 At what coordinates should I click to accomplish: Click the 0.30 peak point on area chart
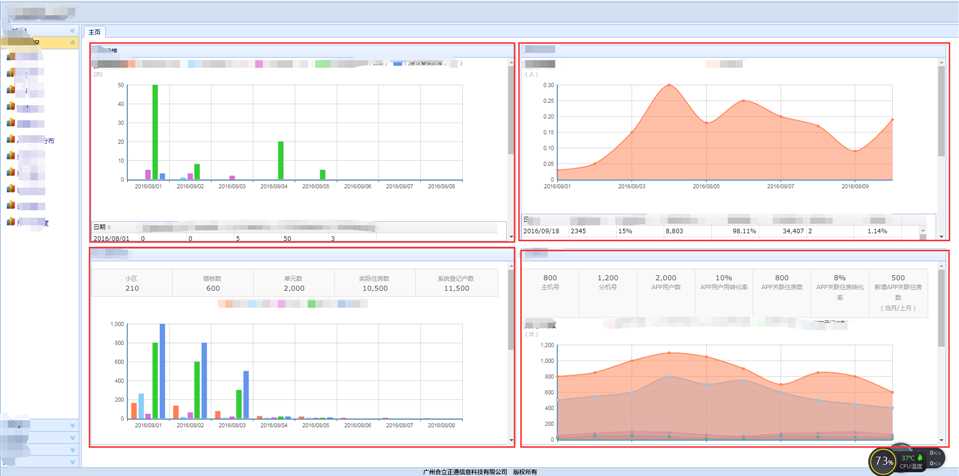click(669, 85)
